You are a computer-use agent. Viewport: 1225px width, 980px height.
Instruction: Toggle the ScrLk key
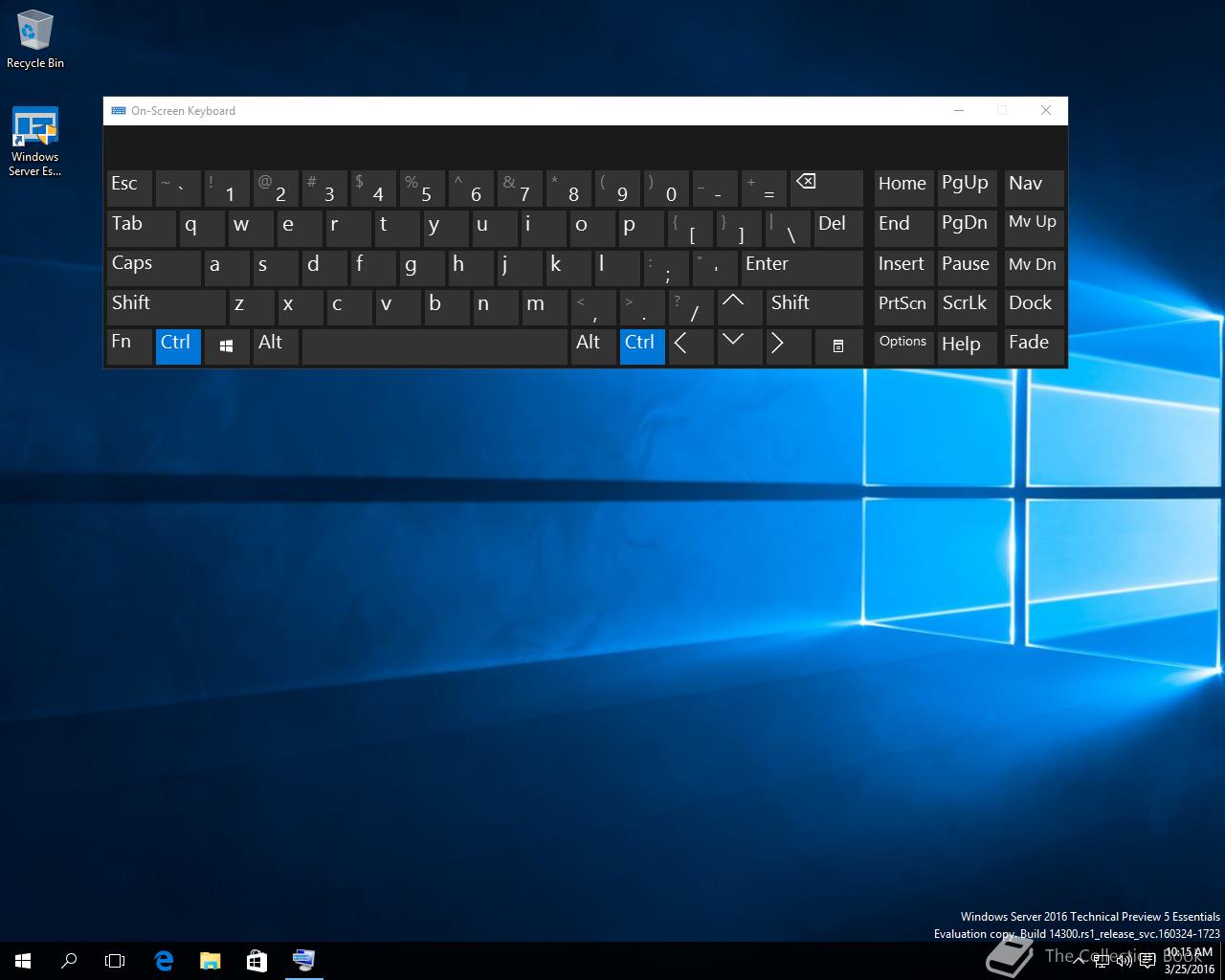969,307
